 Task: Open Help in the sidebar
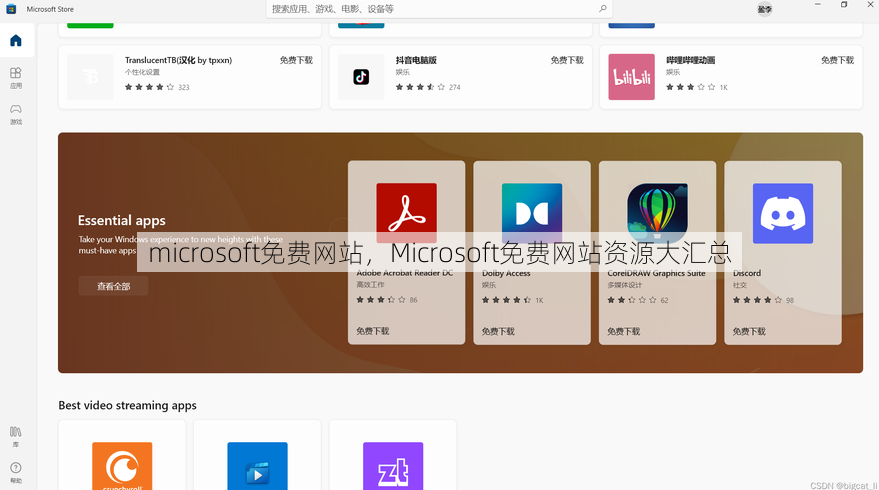point(16,472)
